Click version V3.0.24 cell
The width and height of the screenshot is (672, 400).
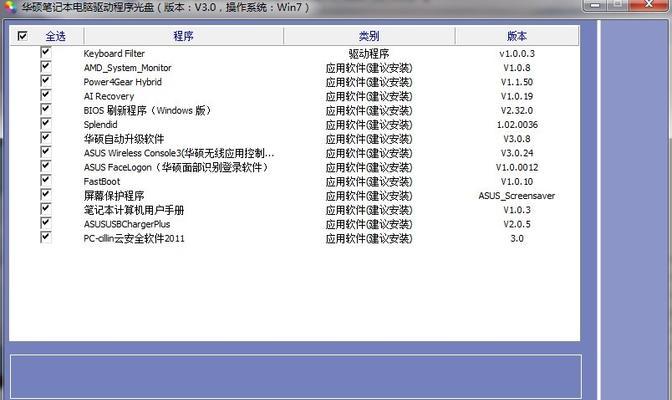(x=517, y=153)
